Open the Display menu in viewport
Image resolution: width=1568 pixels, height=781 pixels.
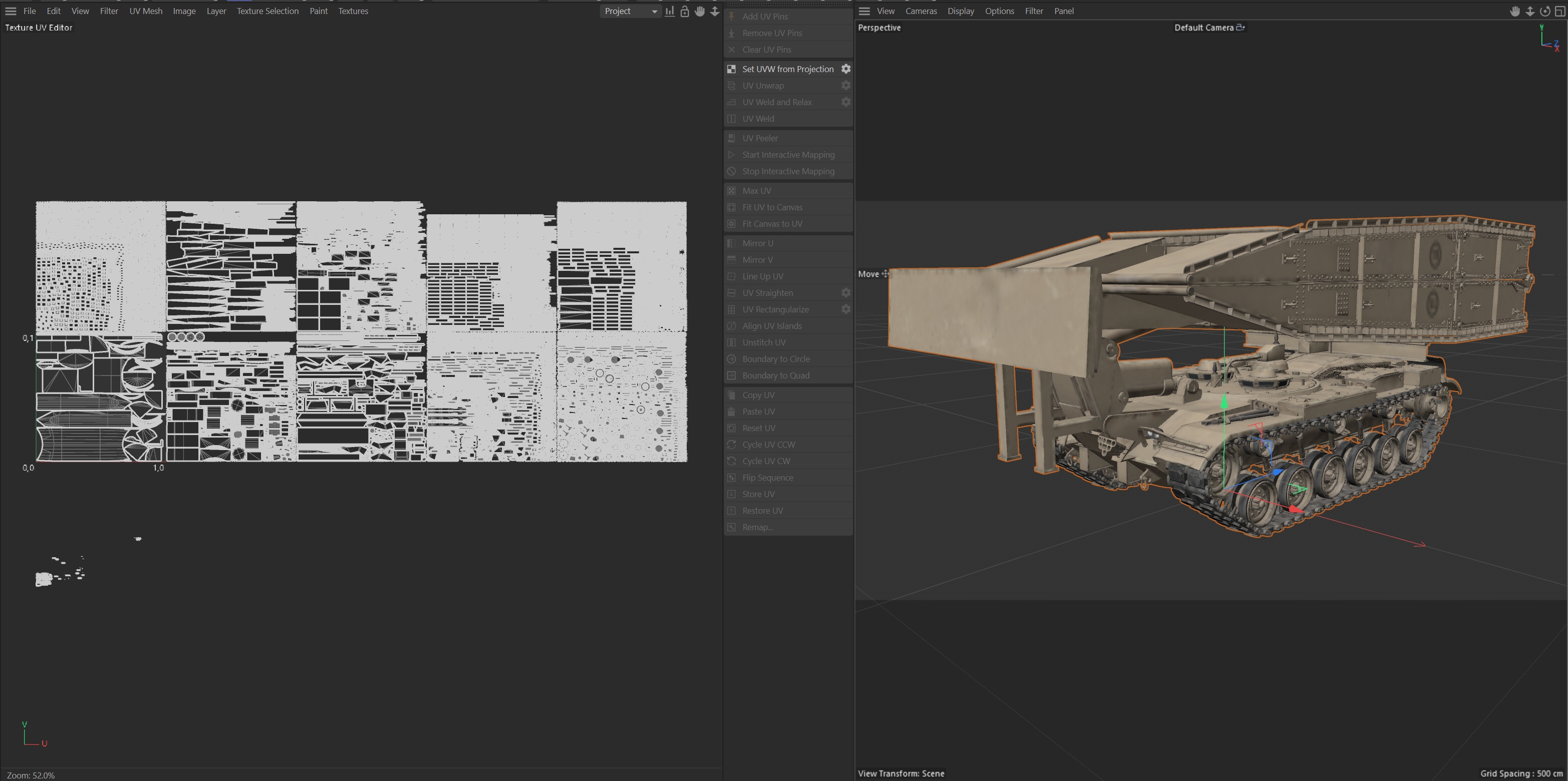tap(960, 11)
